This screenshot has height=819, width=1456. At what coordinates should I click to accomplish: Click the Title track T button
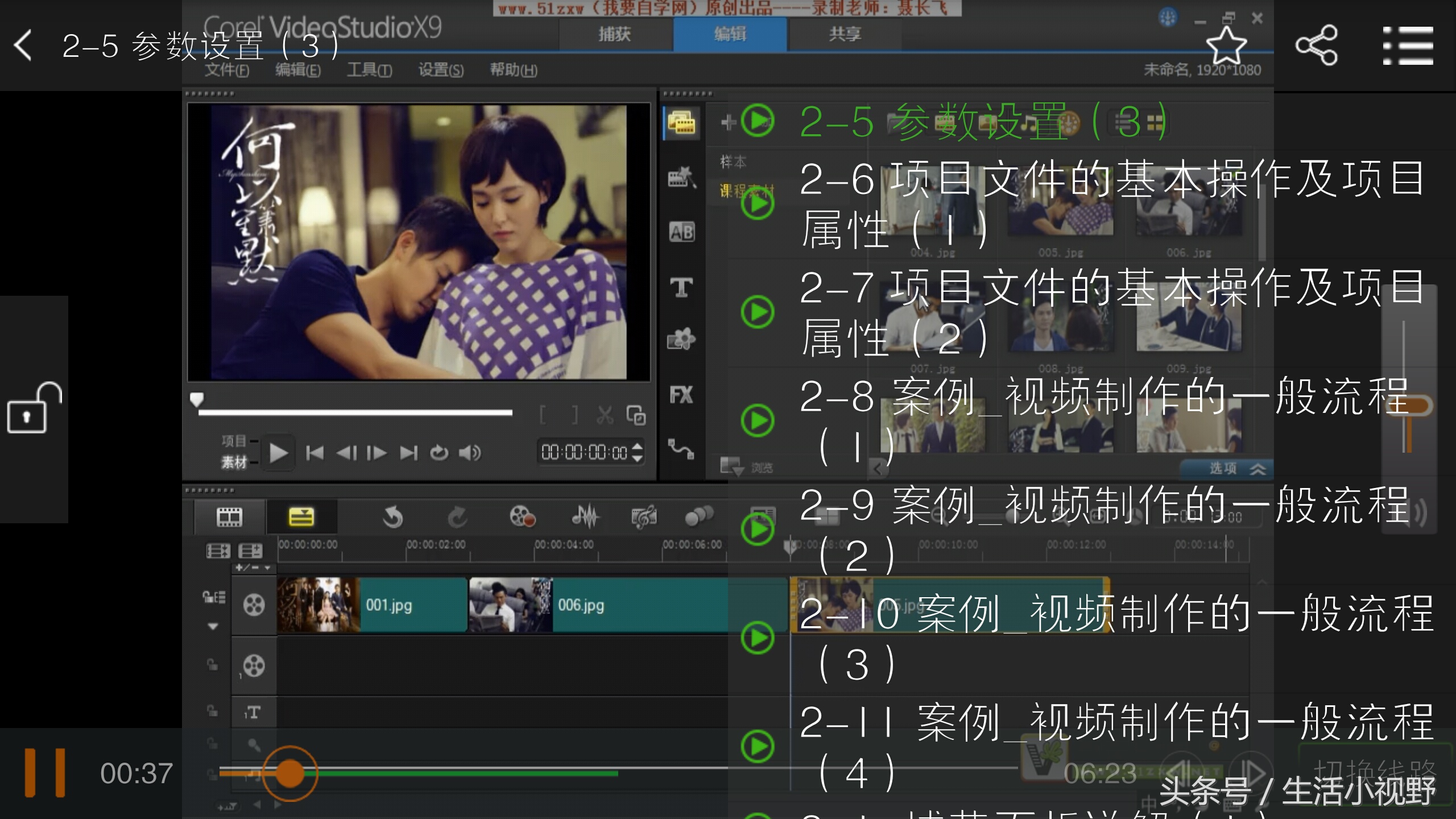click(254, 713)
